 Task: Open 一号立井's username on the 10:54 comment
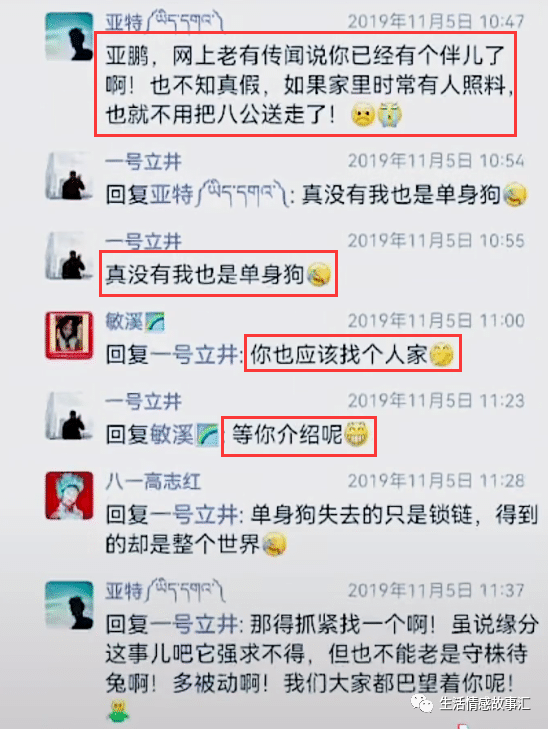(143, 162)
